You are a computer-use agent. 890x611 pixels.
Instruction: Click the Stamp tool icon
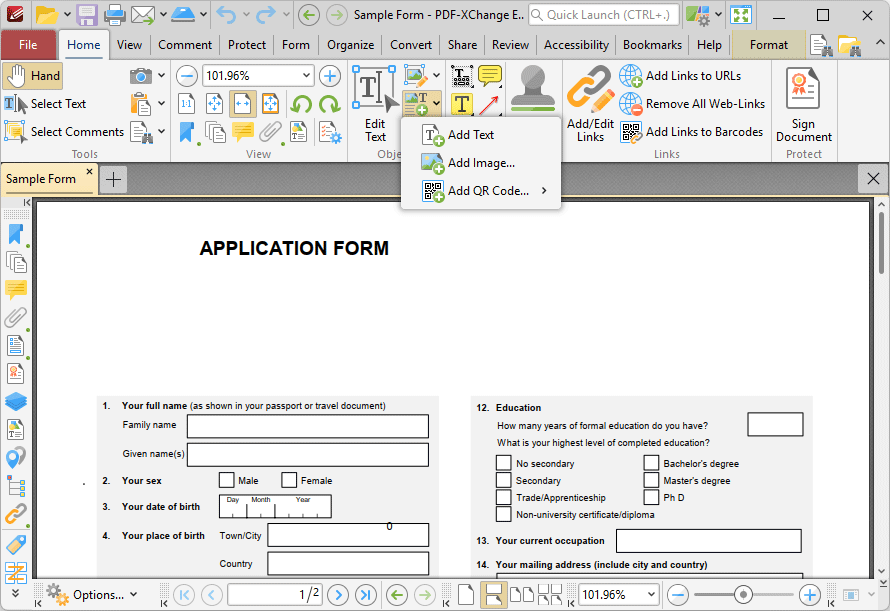pyautogui.click(x=532, y=88)
